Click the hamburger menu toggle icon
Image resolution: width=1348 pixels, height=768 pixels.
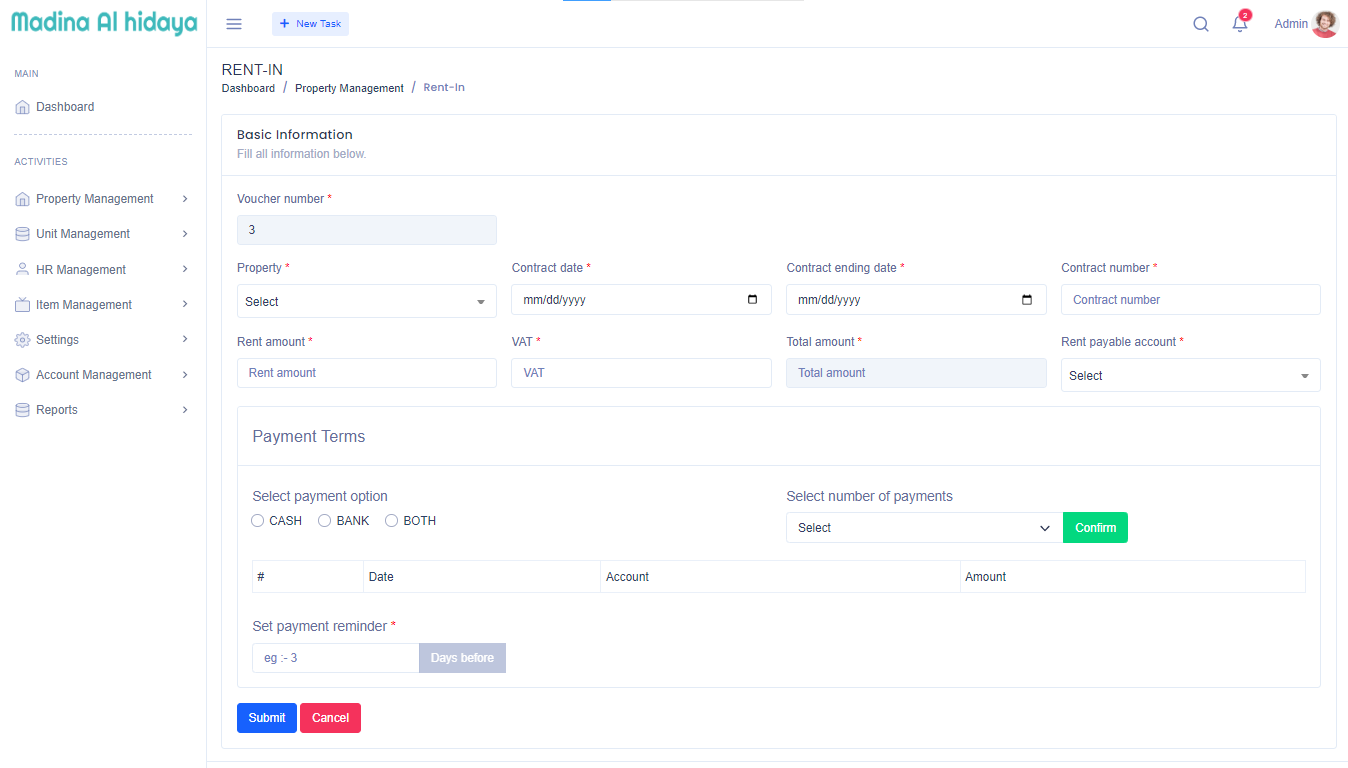click(234, 24)
